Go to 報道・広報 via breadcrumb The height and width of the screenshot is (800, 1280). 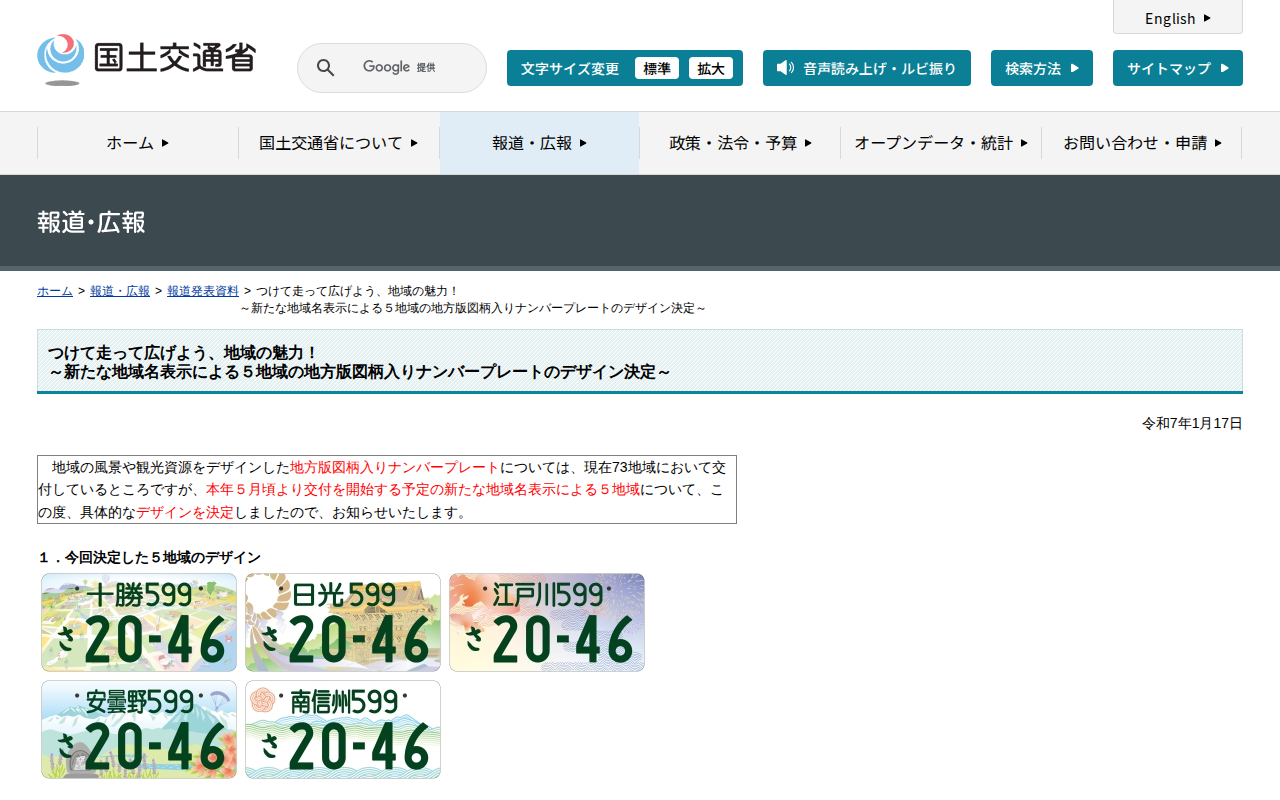[x=120, y=291]
